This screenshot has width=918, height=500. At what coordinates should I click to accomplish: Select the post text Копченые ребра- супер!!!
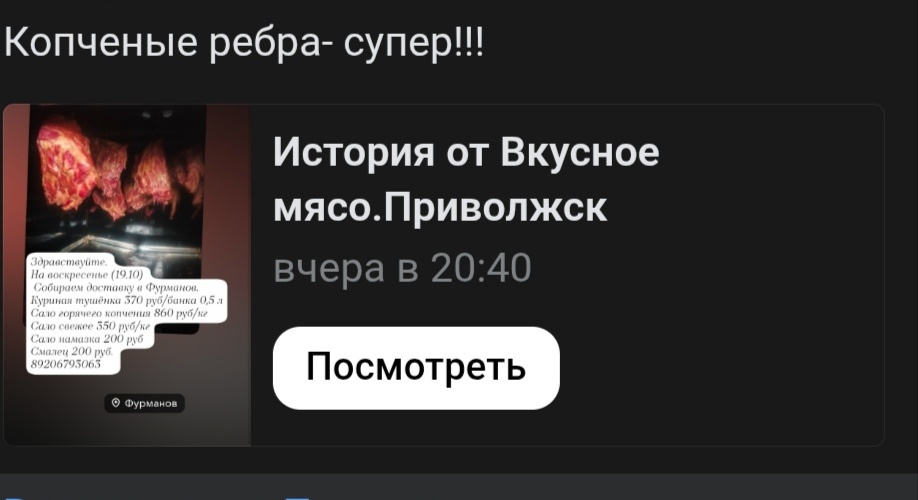(x=244, y=42)
